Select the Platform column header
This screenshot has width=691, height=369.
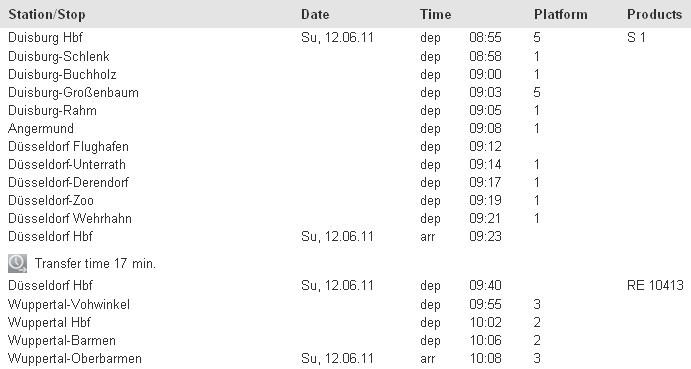coord(561,15)
